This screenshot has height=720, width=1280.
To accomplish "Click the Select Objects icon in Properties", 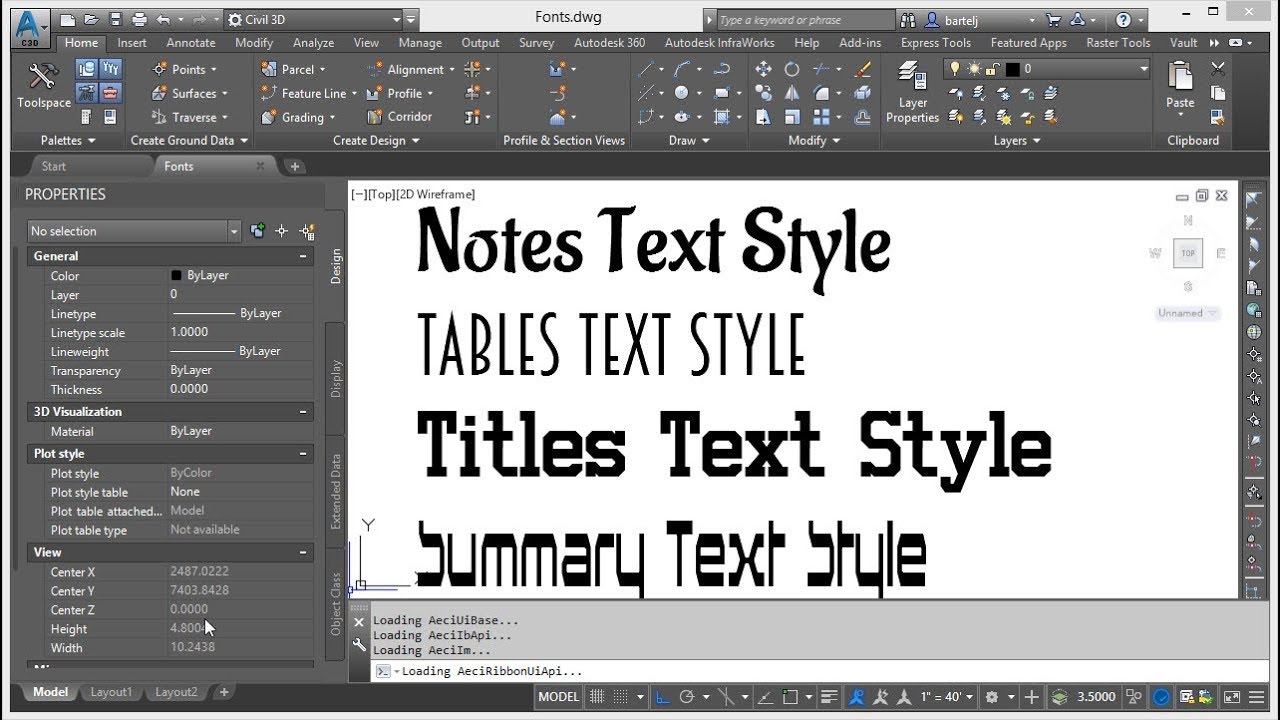I will (282, 231).
